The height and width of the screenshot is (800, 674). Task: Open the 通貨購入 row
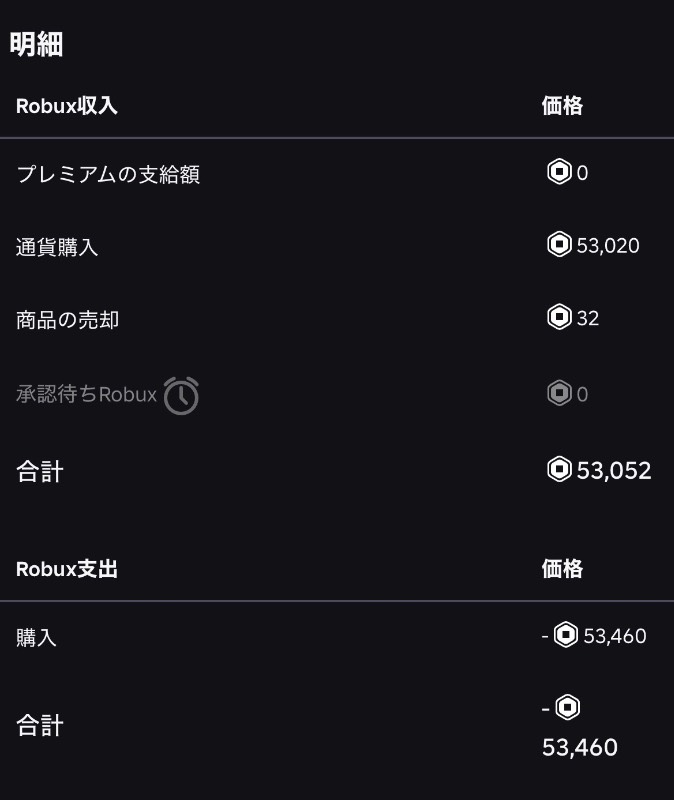337,246
